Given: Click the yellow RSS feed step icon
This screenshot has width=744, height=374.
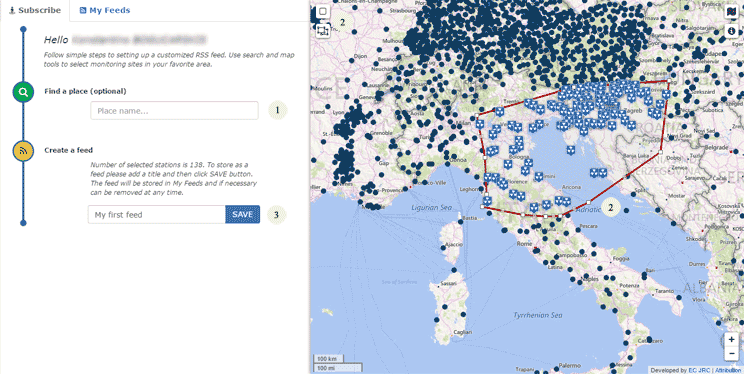Looking at the screenshot, I should coord(23,151).
